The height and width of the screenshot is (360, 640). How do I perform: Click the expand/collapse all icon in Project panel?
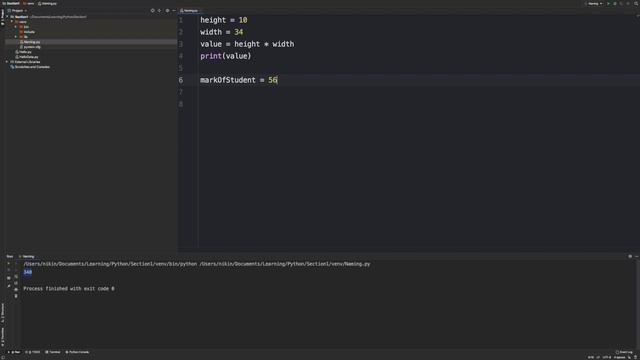[160, 11]
